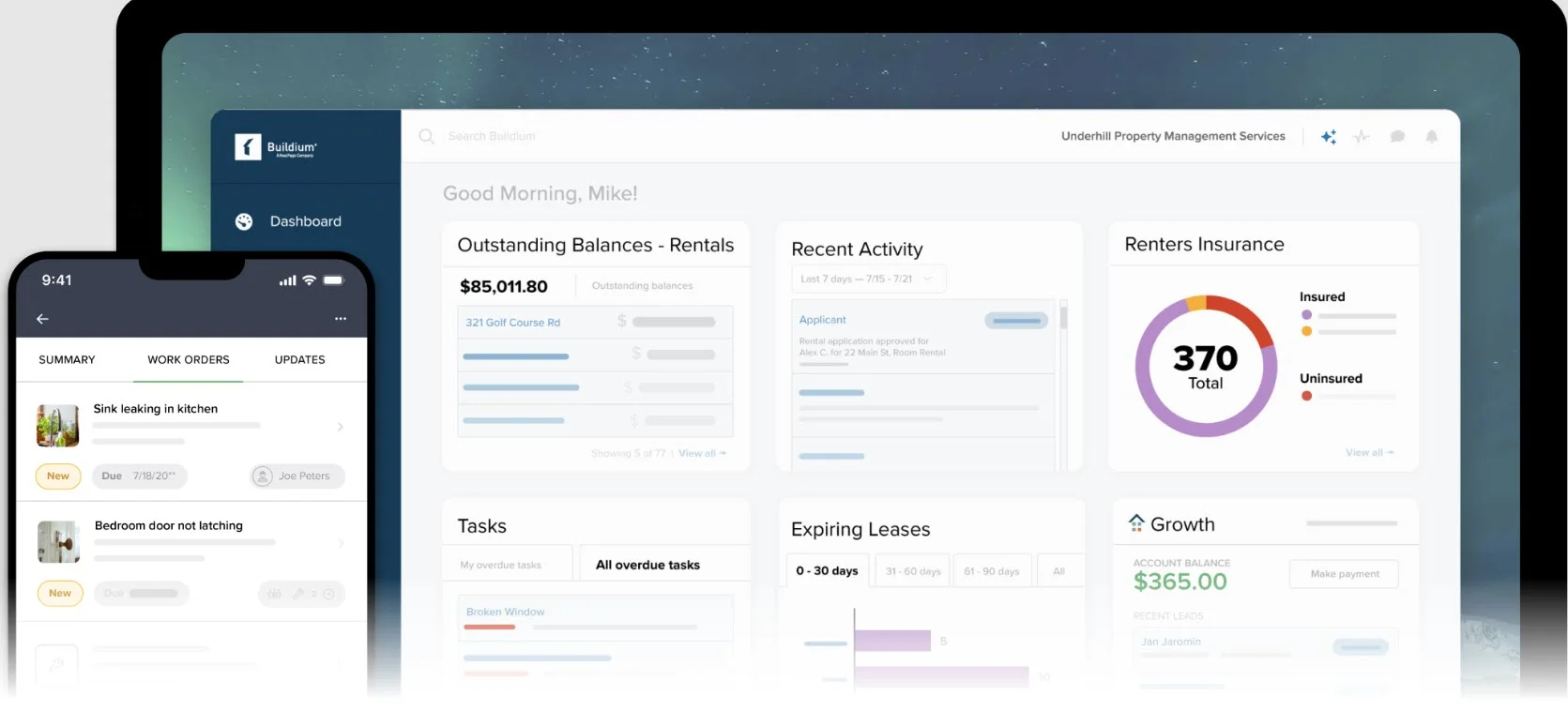Select the 31 - 60 days leases tab
1568x726 pixels.
coord(913,570)
